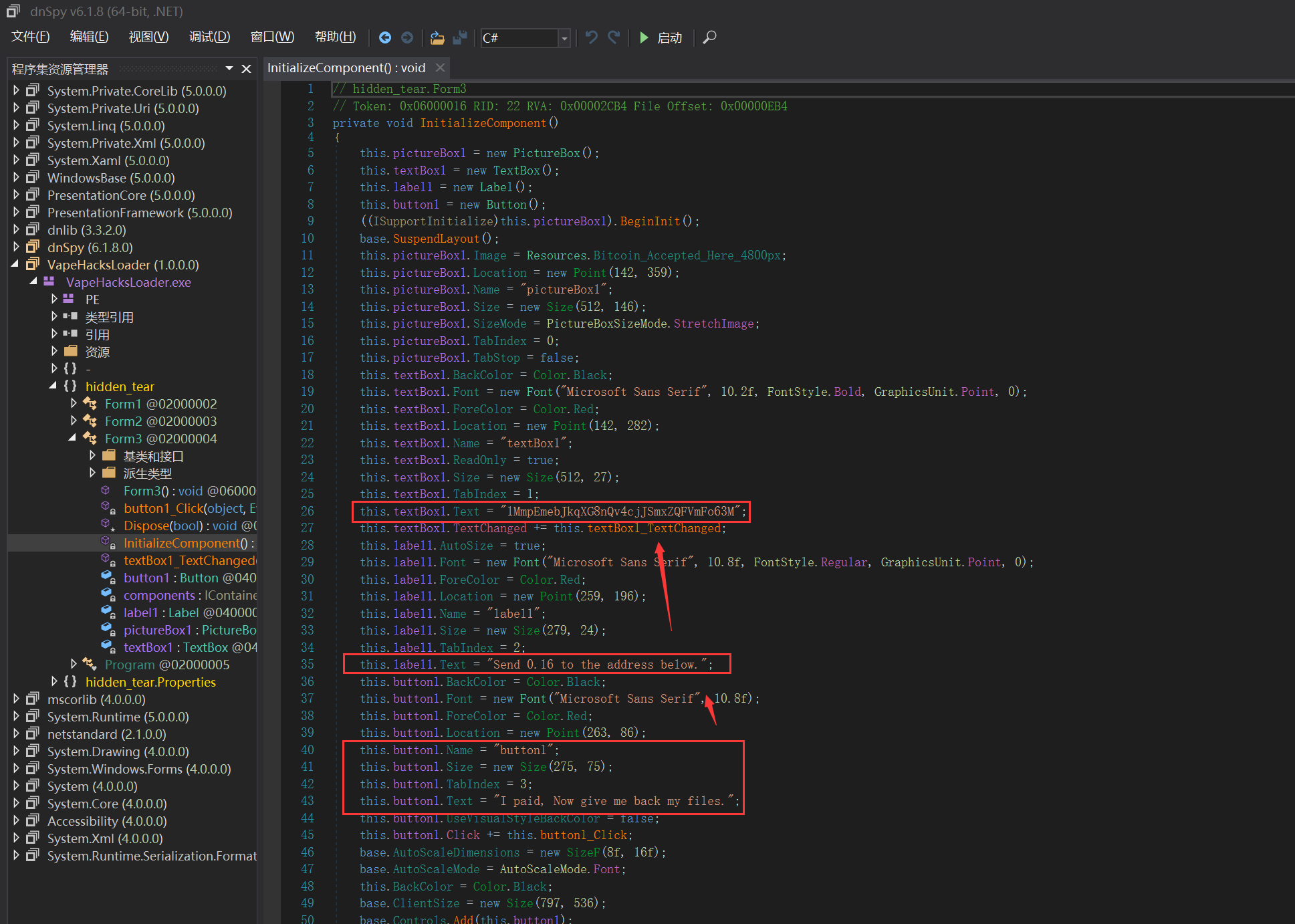Select System.Windows.Forms (4.0.0.0) assembly
This screenshot has height=924, width=1295.
pos(139,769)
